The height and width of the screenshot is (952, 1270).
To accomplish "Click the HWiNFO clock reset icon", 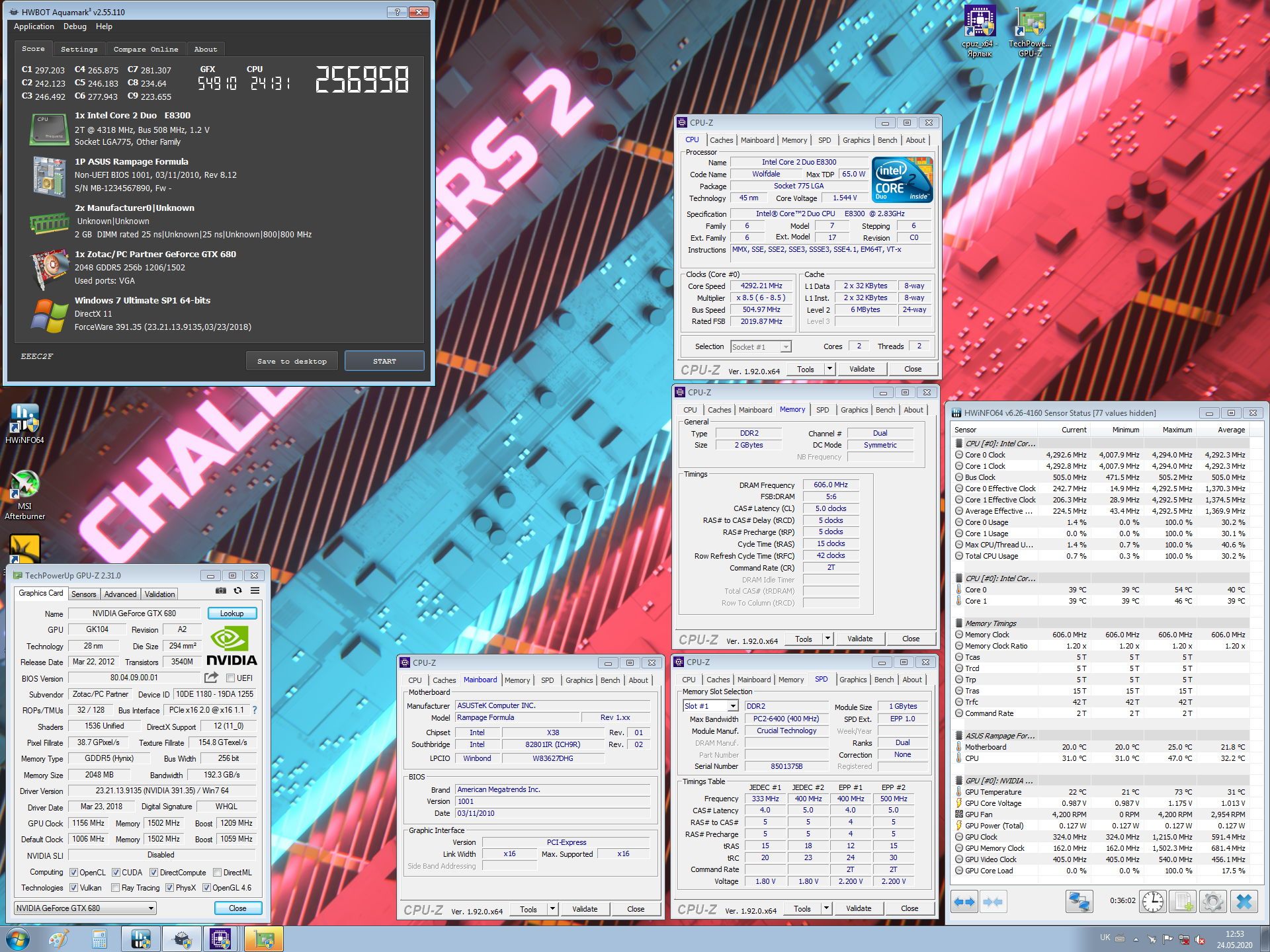I will coord(1153,902).
